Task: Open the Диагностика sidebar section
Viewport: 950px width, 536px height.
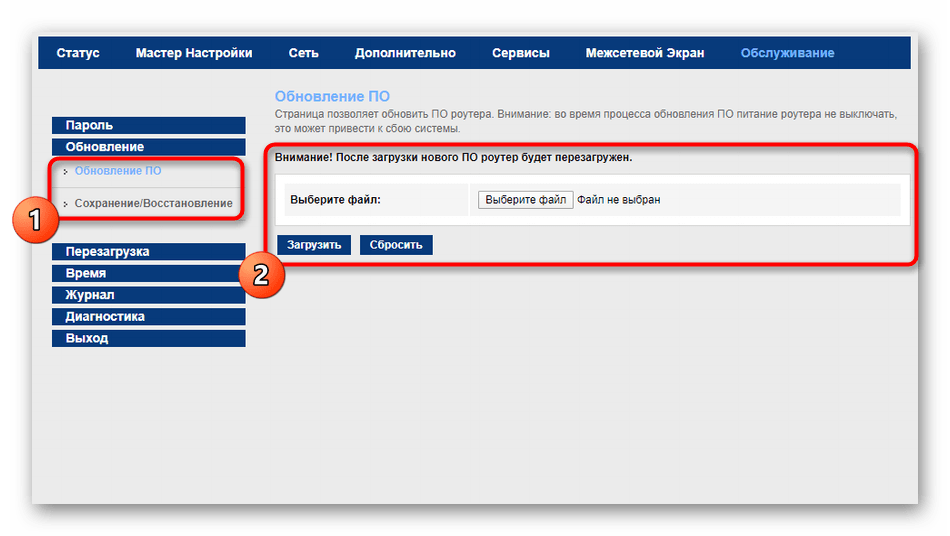Action: [148, 317]
